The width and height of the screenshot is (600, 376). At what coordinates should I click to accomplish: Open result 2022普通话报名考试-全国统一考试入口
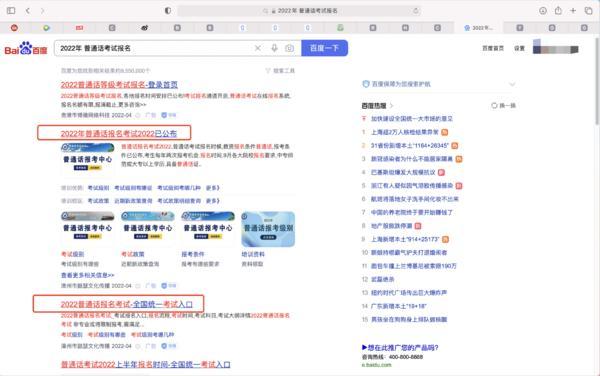pos(127,304)
